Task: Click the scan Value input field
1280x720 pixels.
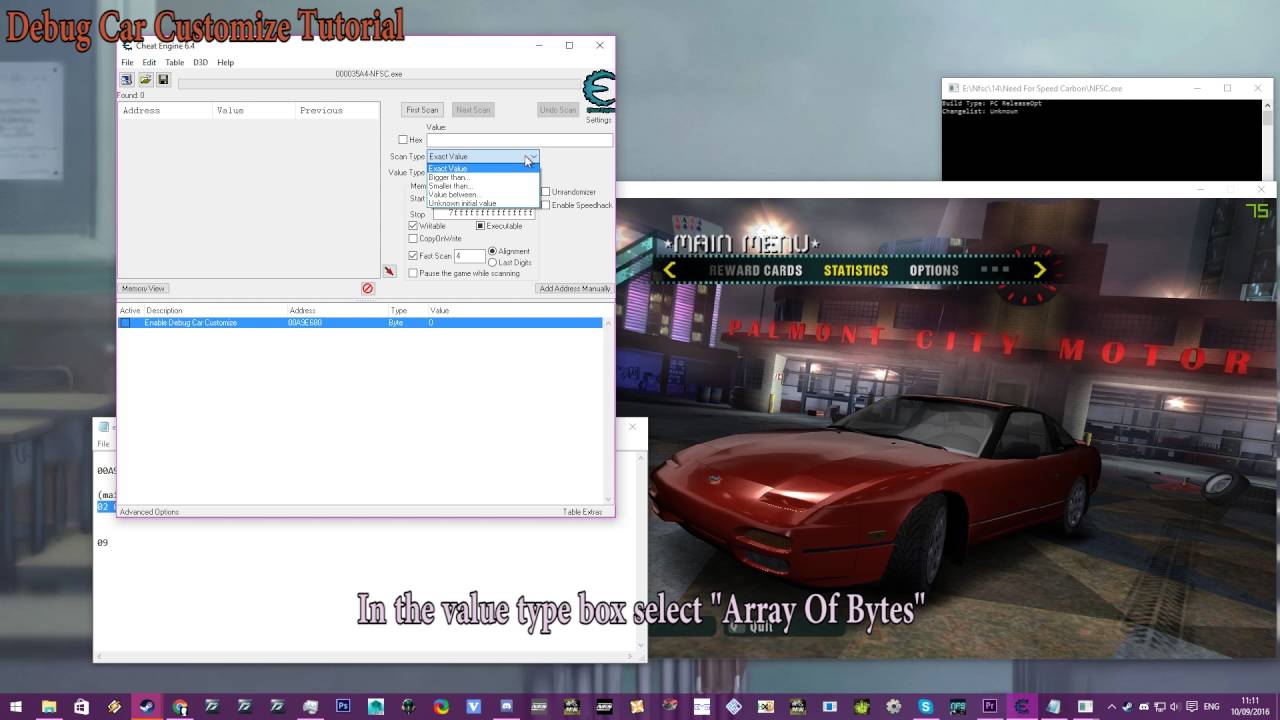Action: click(520, 140)
